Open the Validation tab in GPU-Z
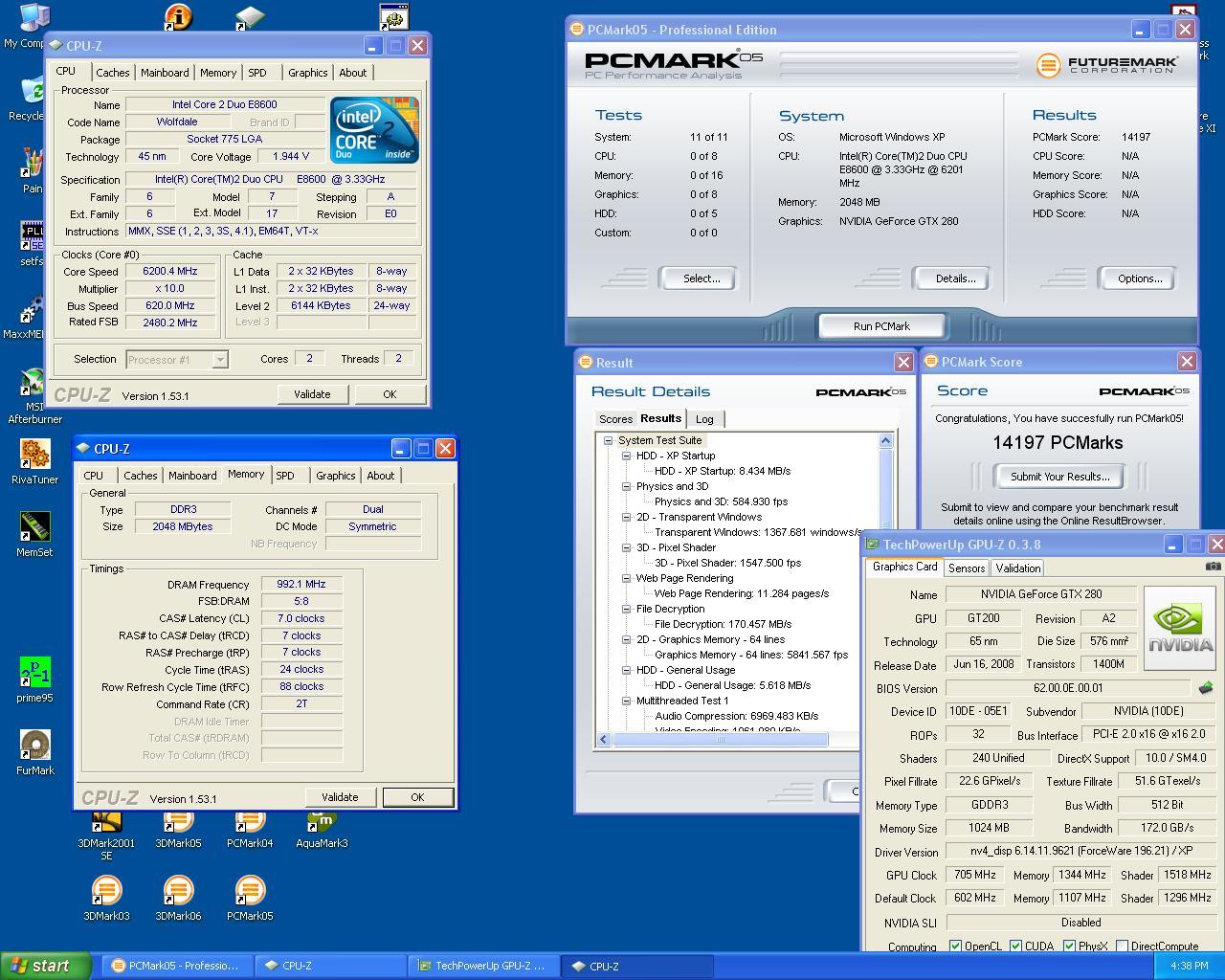Viewport: 1225px width, 980px height. pos(1018,568)
